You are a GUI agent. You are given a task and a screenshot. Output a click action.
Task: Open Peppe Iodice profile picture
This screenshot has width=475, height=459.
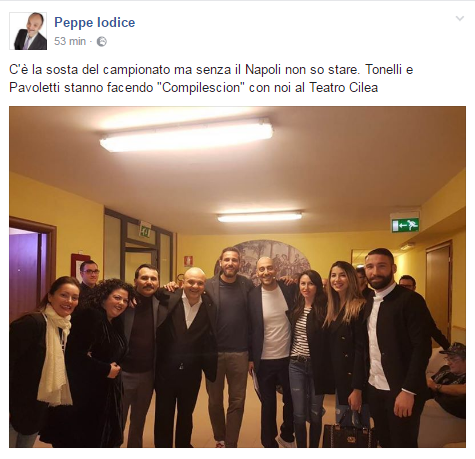[x=28, y=31]
